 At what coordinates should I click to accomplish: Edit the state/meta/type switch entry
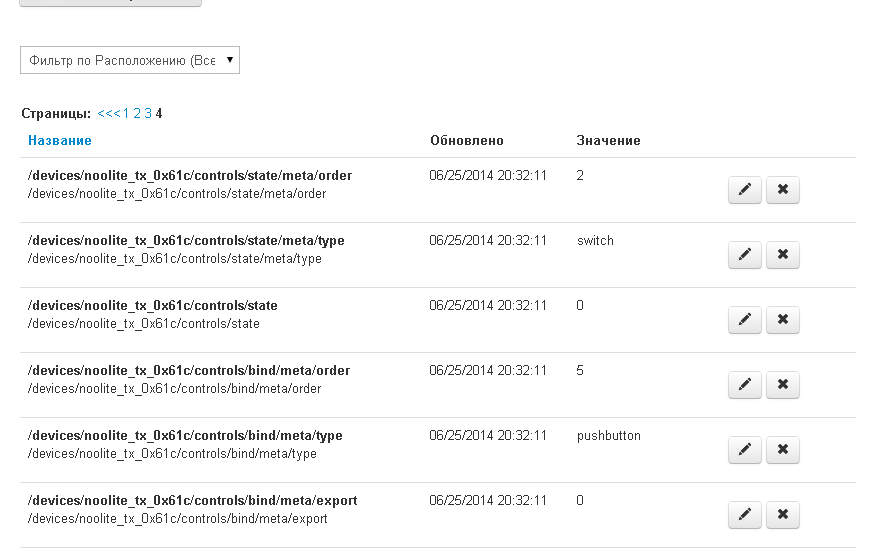pos(744,255)
